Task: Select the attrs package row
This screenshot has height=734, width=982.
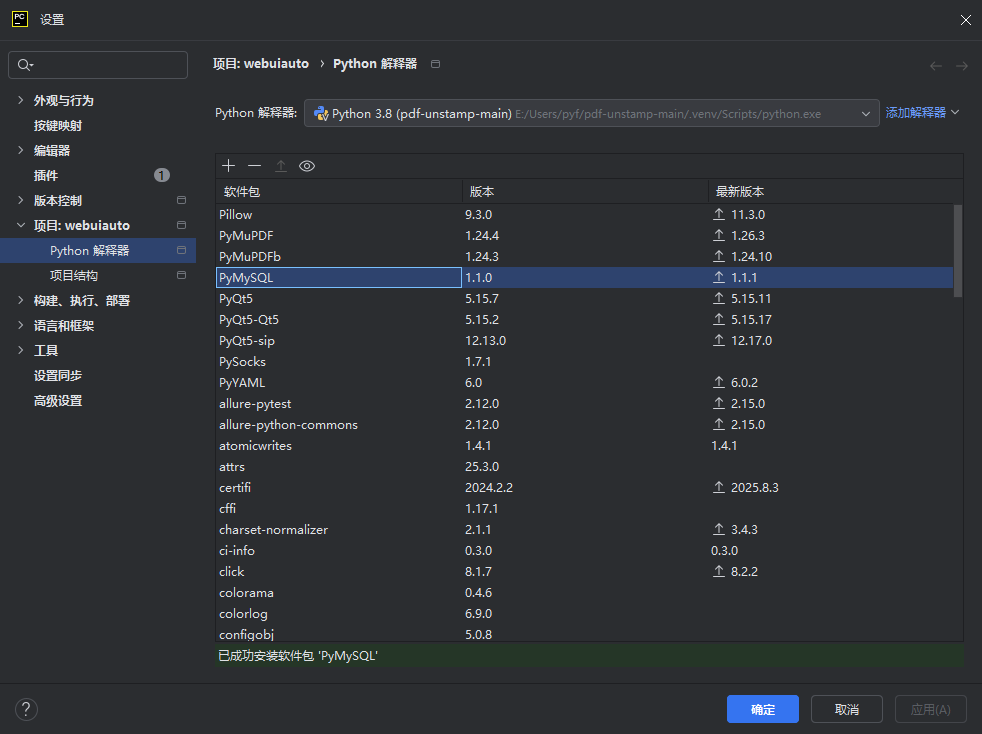Action: (x=584, y=467)
